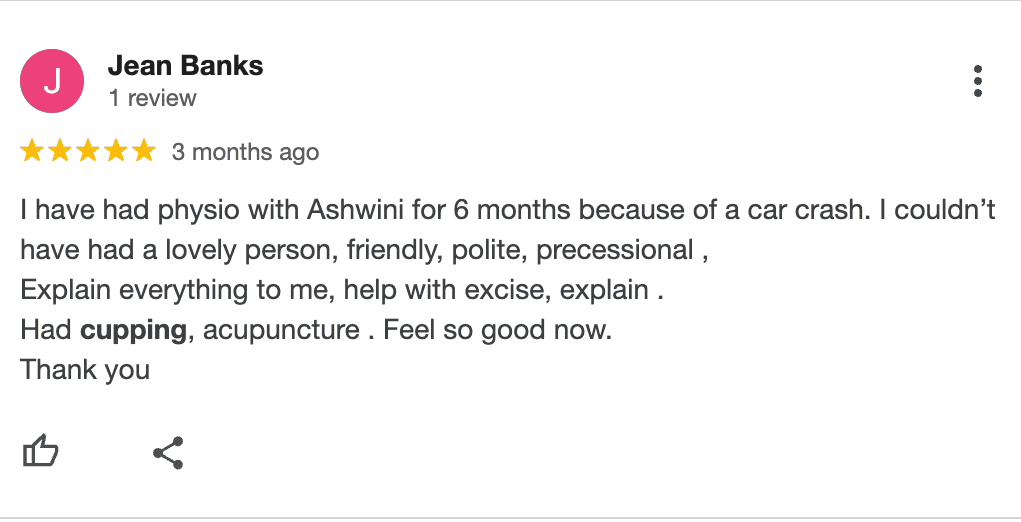Click Jean Banks' pink J avatar
This screenshot has height=522, width=1021.
coord(52,81)
